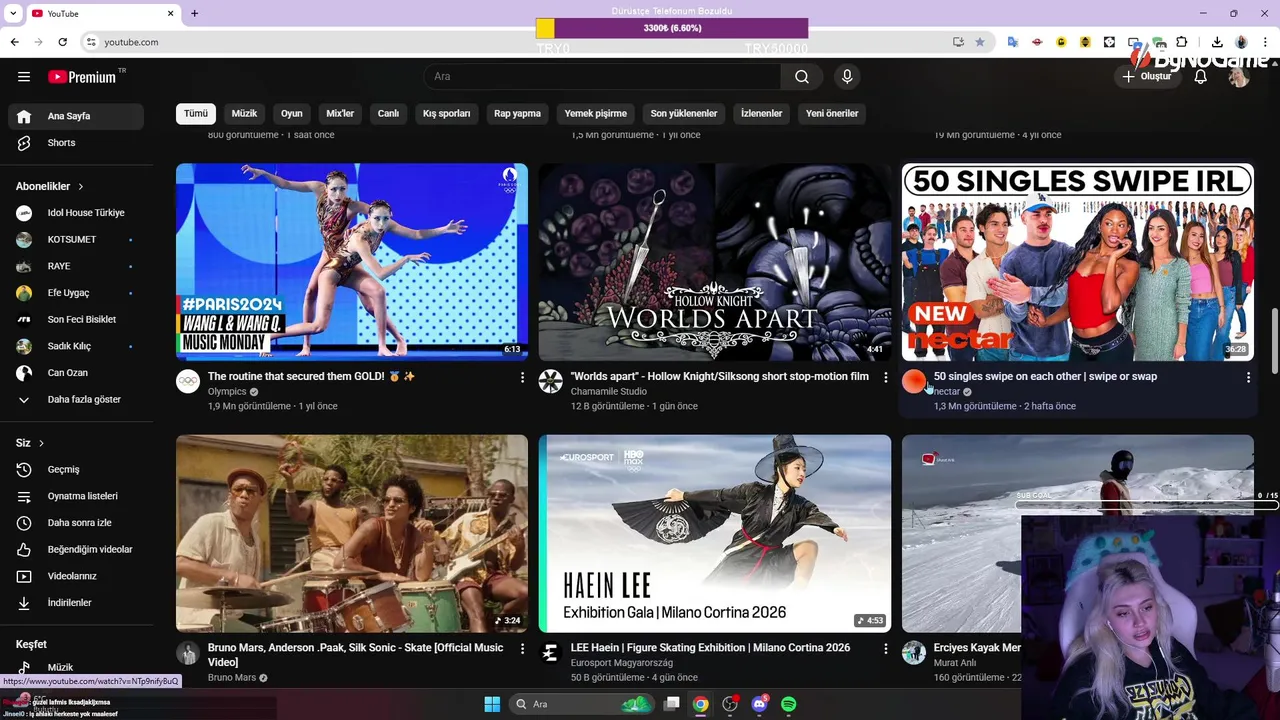The width and height of the screenshot is (1280, 720).
Task: Open İndirilenler downloads
Action: [76, 603]
